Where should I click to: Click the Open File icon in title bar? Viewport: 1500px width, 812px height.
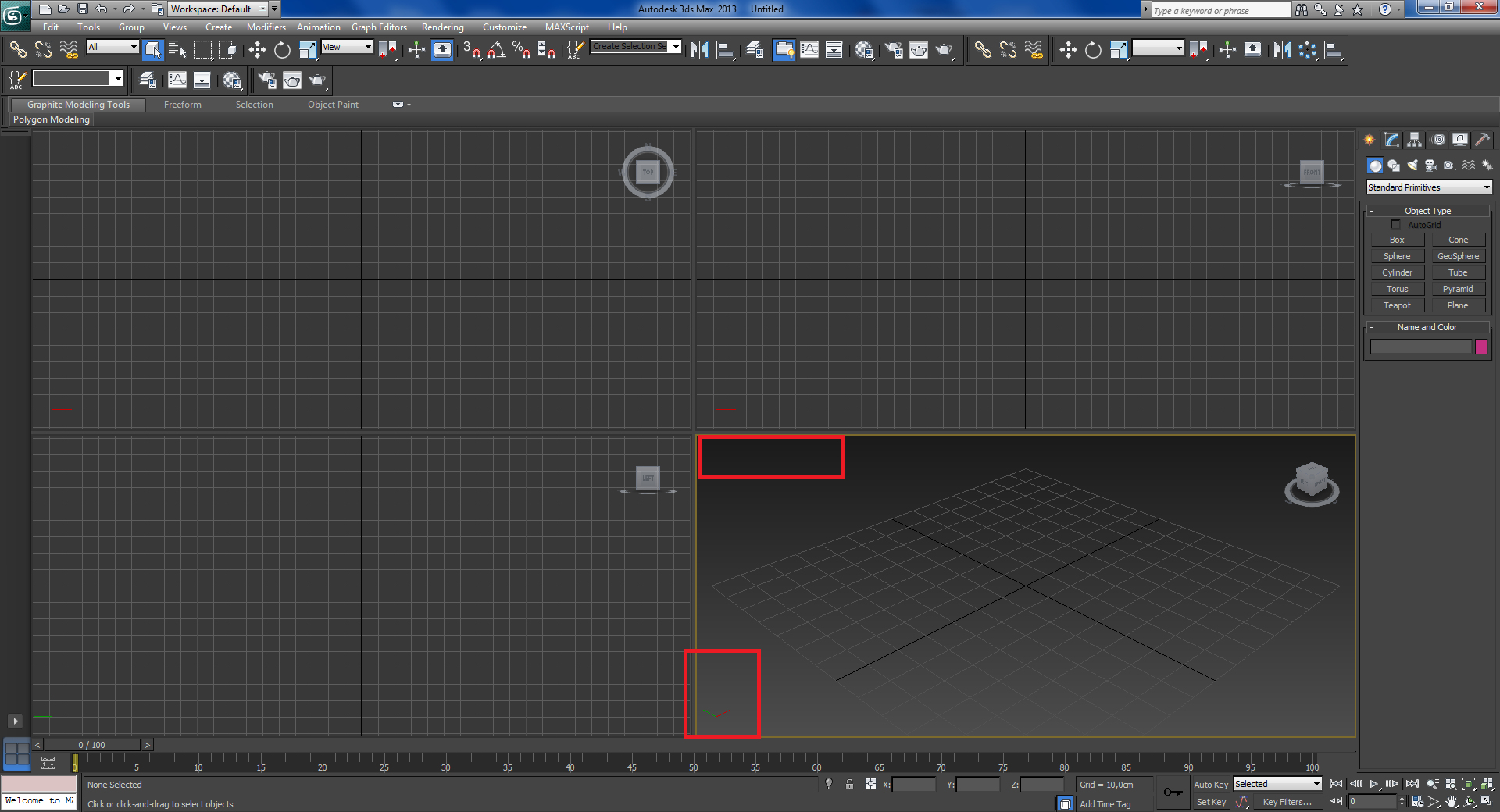click(64, 9)
